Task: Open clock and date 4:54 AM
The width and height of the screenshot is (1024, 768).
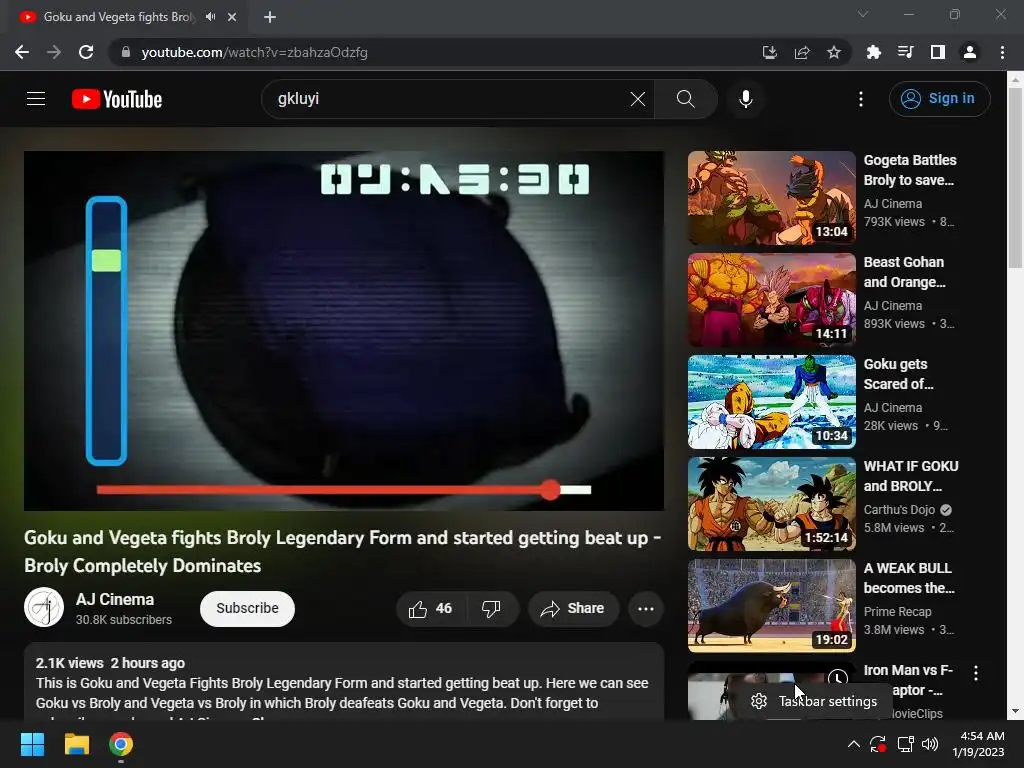Action: [x=978, y=744]
